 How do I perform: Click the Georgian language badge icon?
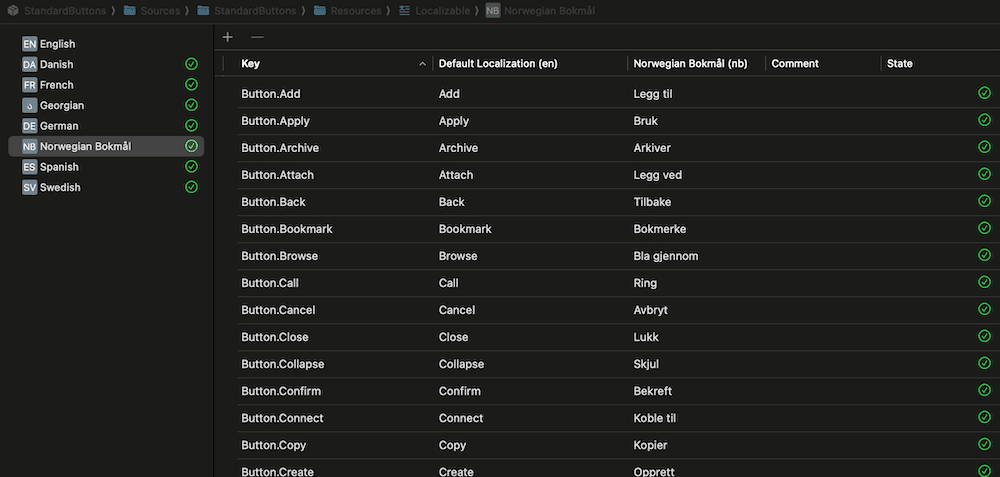coord(29,105)
